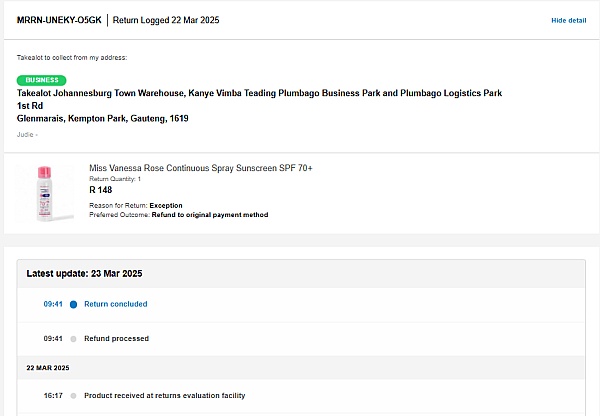Click the Latest update: 23 Mar 2025 heading

click(84, 274)
